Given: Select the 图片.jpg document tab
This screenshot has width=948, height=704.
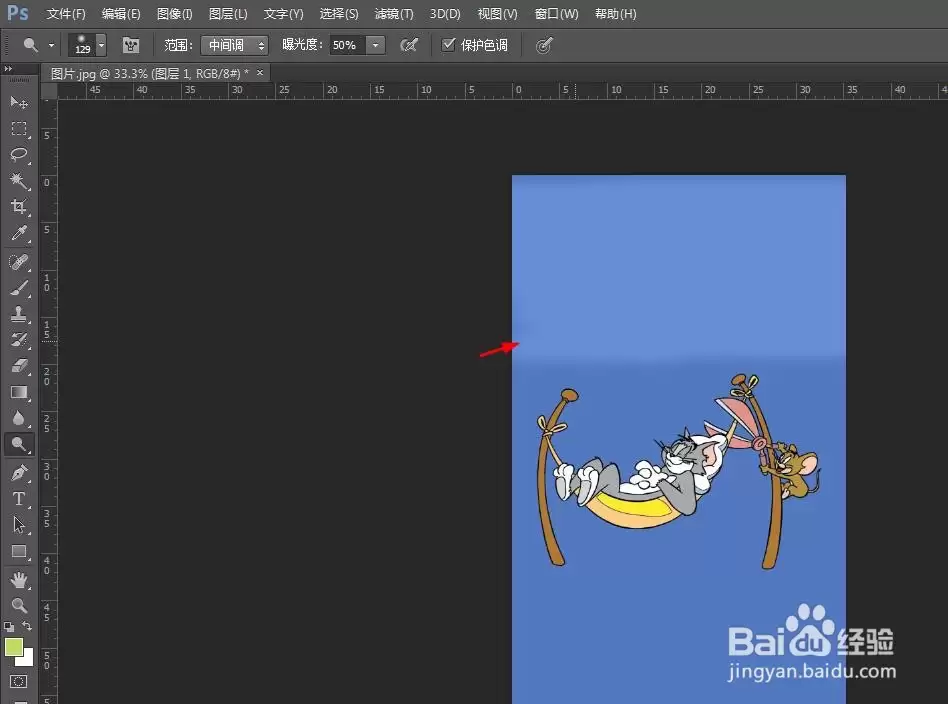Looking at the screenshot, I should click(x=149, y=73).
